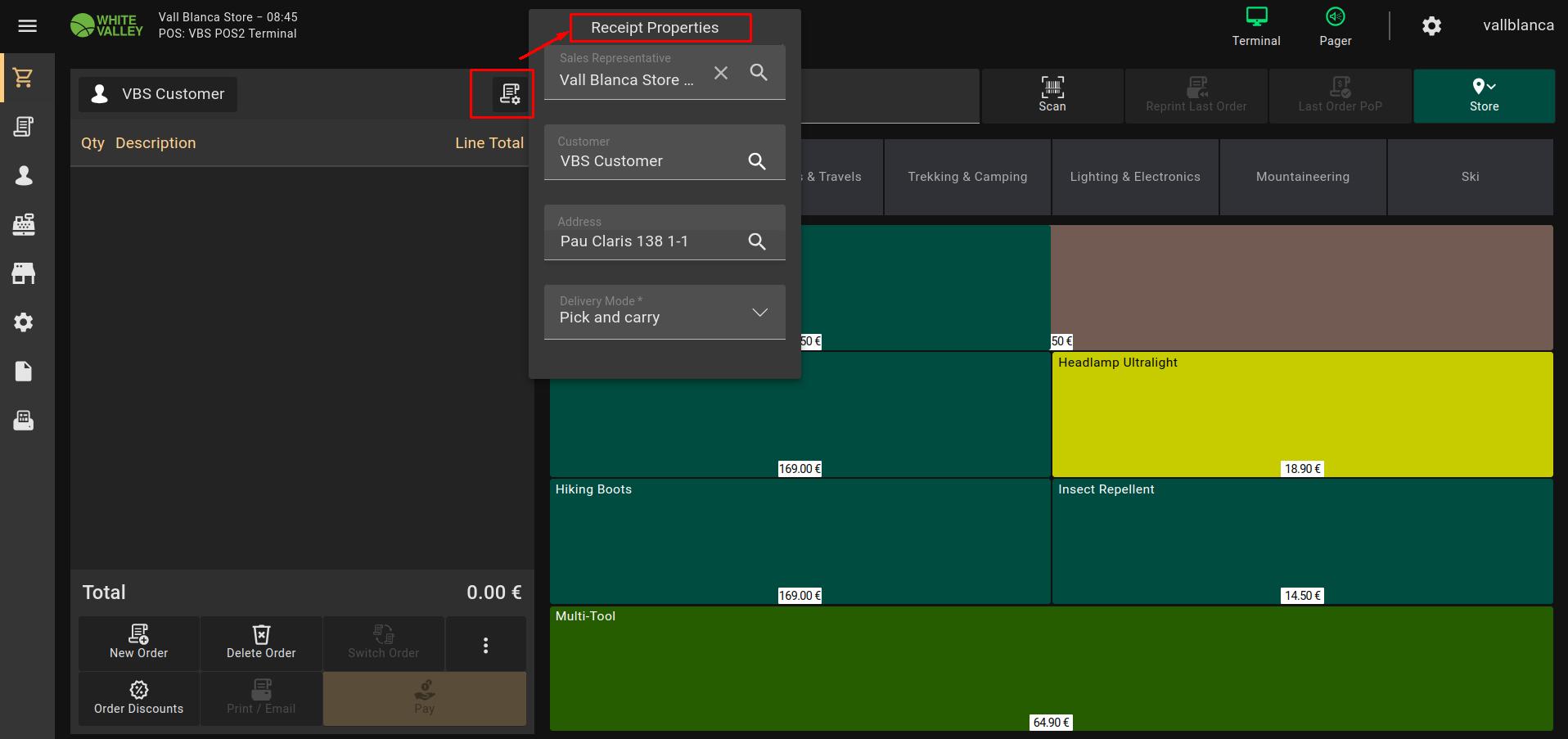Select the Trekking & Camping category
Screen dimensions: 1568x739
967,177
